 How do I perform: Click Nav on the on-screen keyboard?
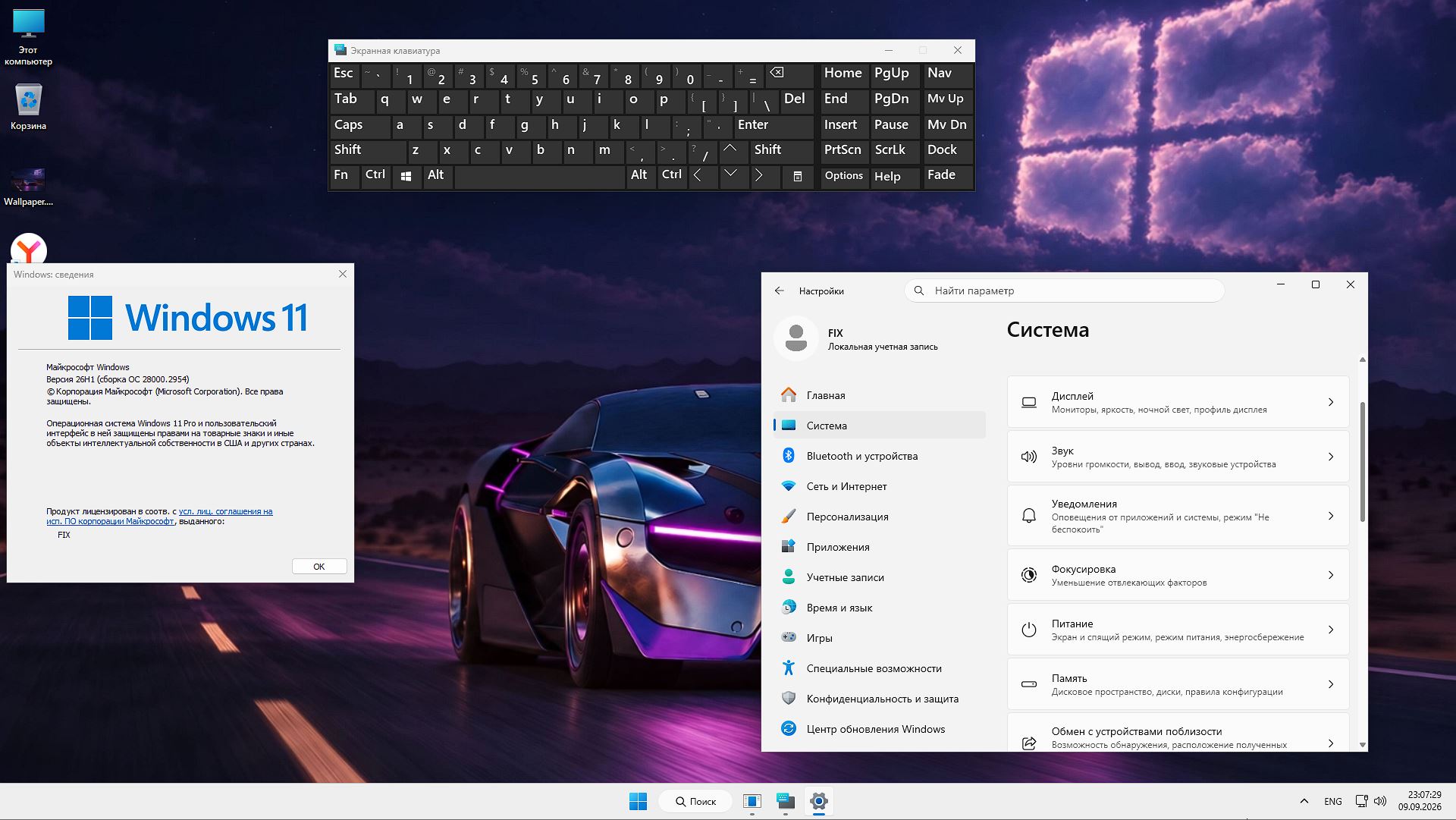tap(947, 74)
